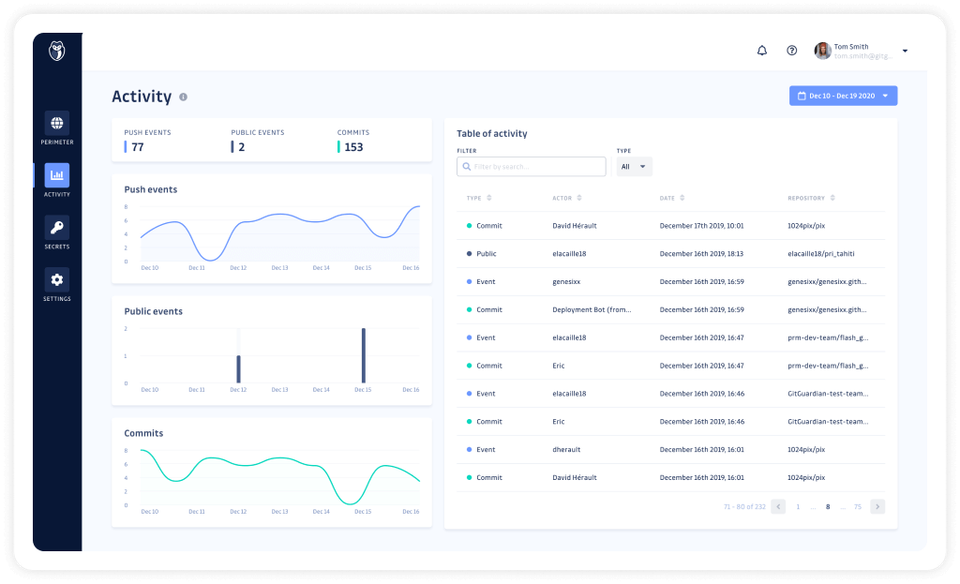960x584 pixels.
Task: Click the Filter by search input field
Action: pos(531,166)
